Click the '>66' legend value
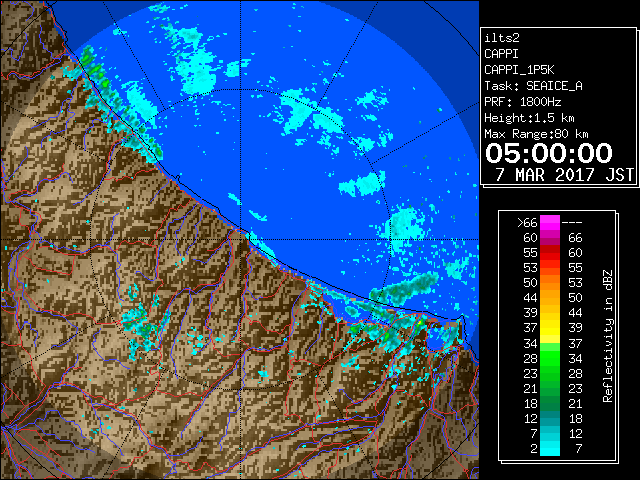The height and width of the screenshot is (480, 640). [x=527, y=223]
